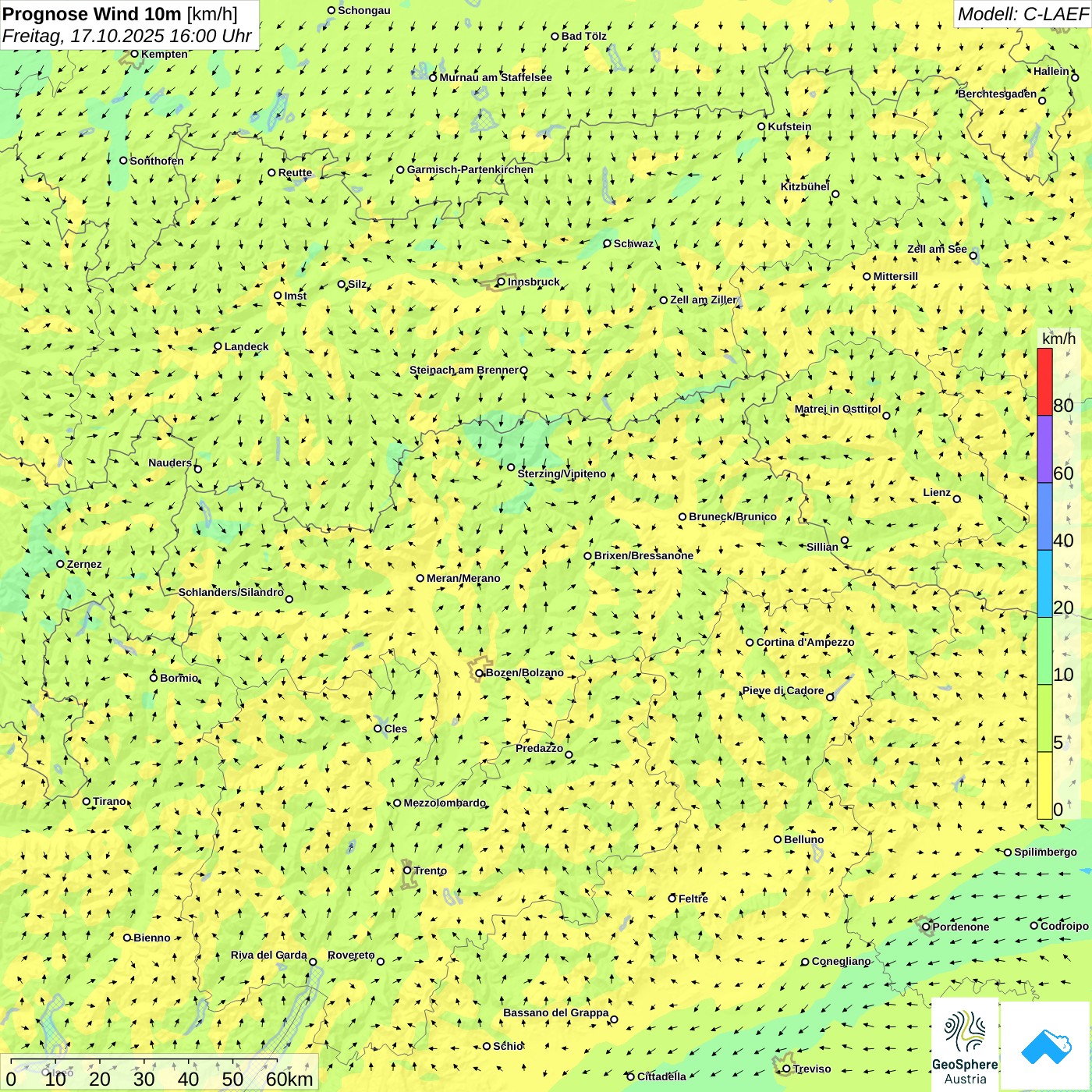This screenshot has height=1092, width=1092.
Task: Click the '60km' scale bar label
Action: click(289, 1079)
